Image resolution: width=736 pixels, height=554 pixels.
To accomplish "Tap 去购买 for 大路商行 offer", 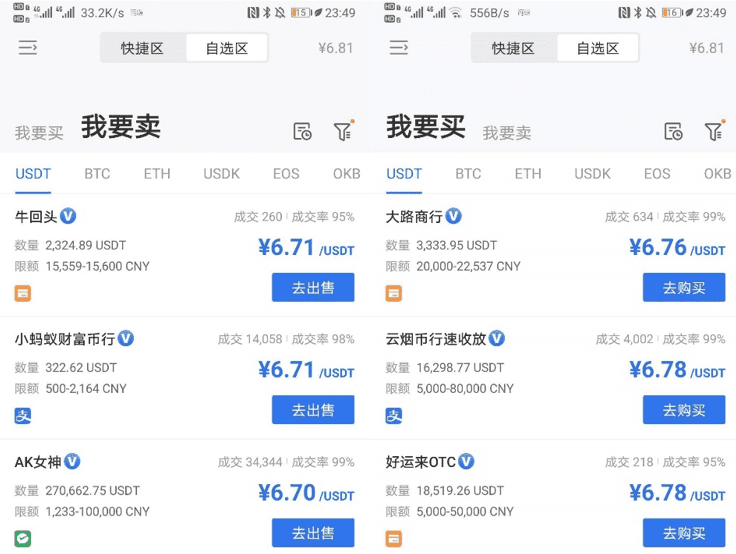I will pos(684,287).
